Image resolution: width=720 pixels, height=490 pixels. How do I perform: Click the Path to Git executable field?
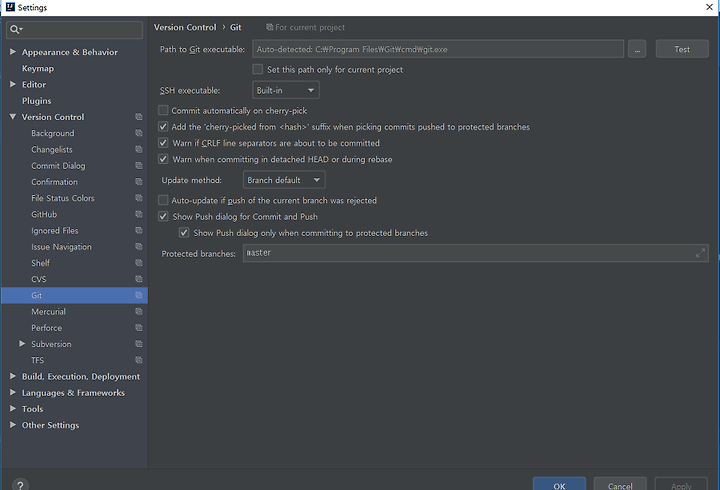(x=438, y=49)
